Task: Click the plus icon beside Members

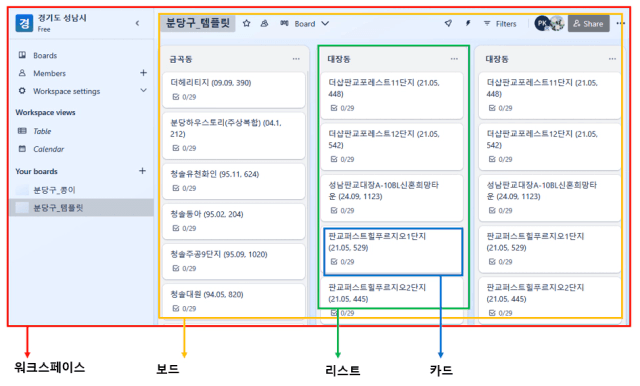Action: 143,73
